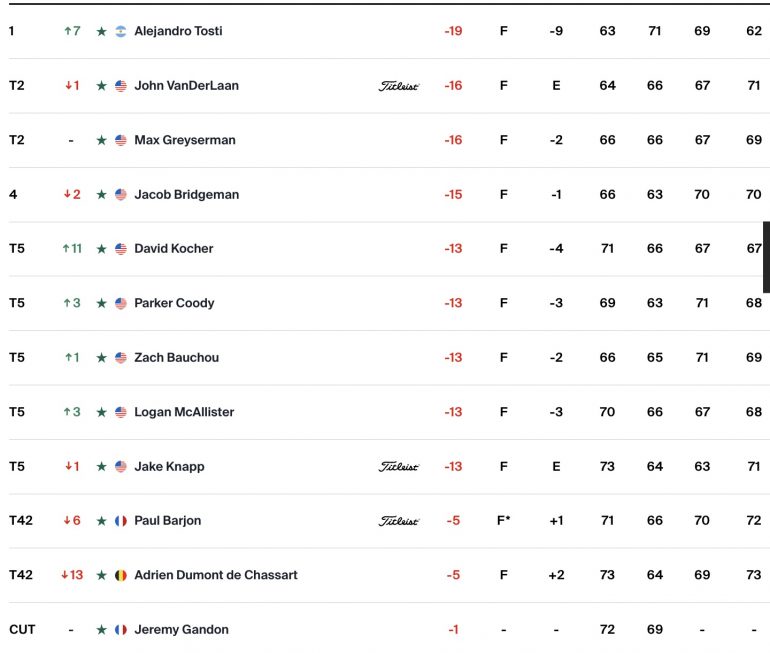
Task: Click Argentina flag icon beside Alejandro Tosti
Action: 121,31
